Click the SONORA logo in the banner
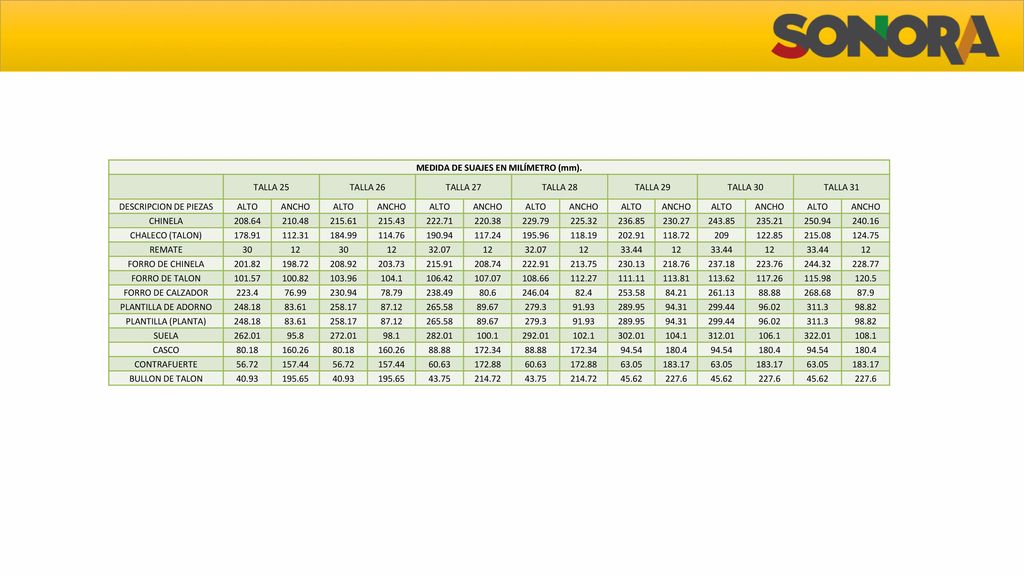Image resolution: width=1024 pixels, height=576 pixels. click(885, 39)
